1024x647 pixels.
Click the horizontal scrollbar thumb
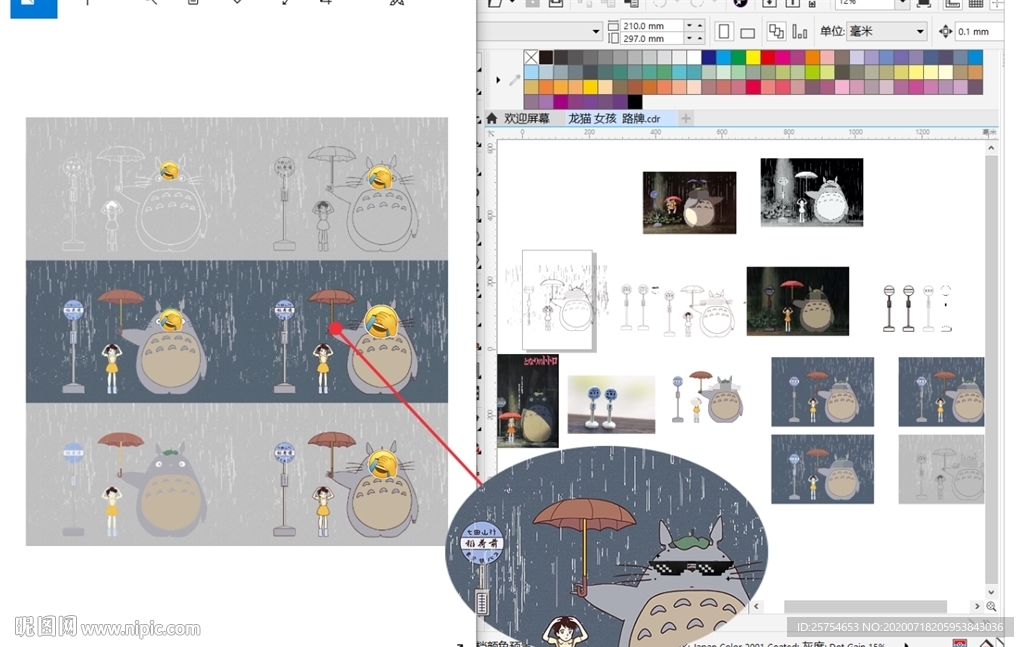pos(865,606)
